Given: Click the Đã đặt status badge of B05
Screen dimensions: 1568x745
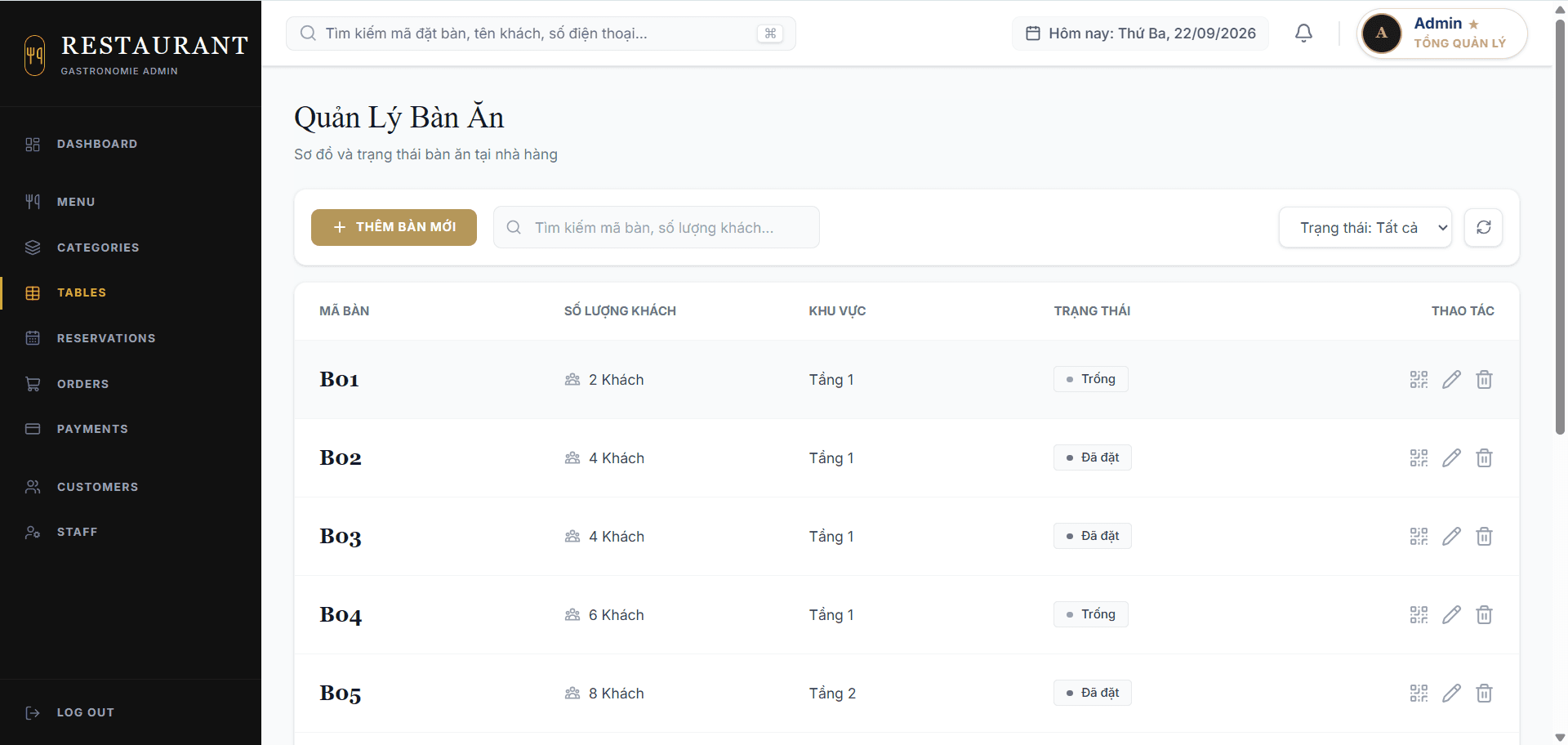Looking at the screenshot, I should click(1093, 693).
